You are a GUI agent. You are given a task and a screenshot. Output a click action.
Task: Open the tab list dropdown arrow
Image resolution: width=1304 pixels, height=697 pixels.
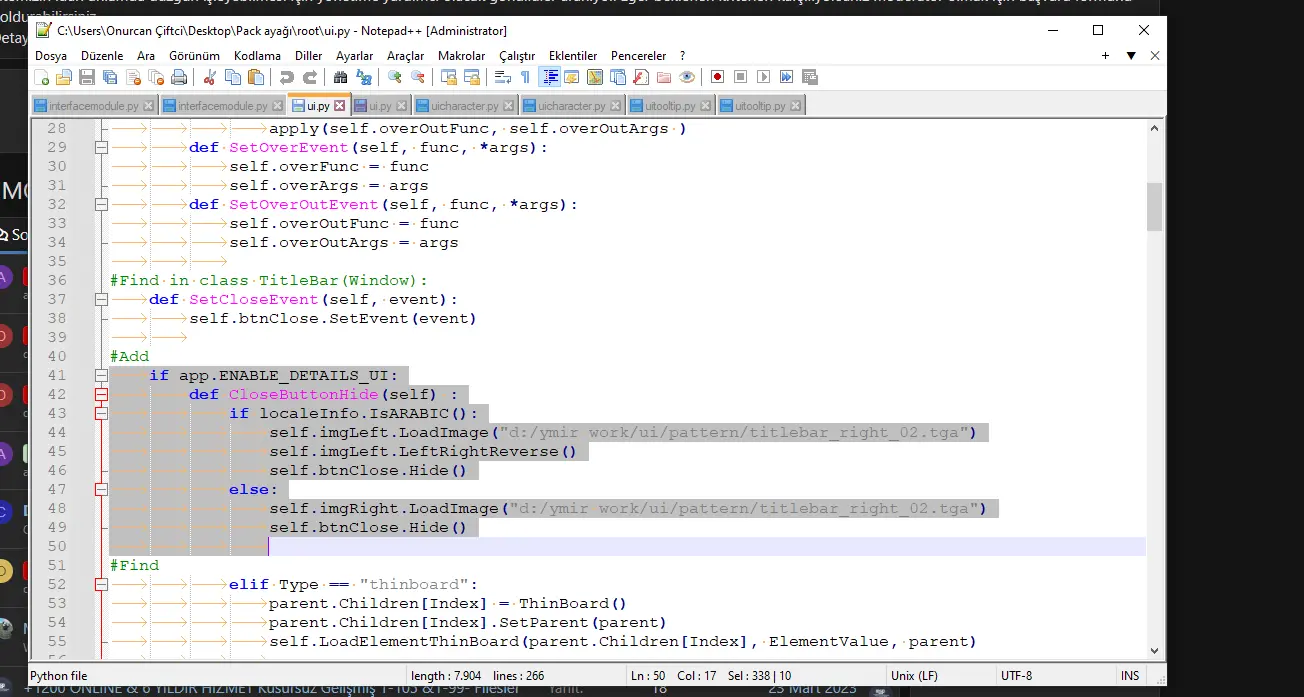pos(1131,56)
